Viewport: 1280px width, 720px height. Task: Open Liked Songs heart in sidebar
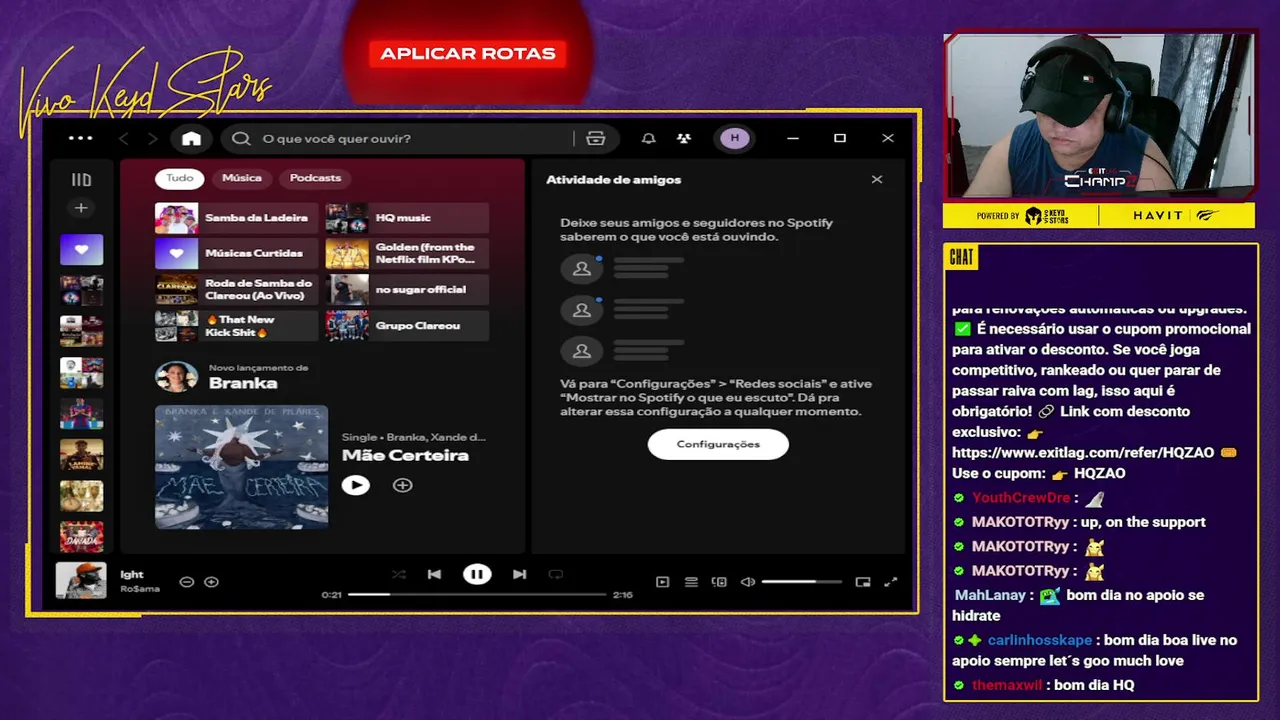point(81,250)
